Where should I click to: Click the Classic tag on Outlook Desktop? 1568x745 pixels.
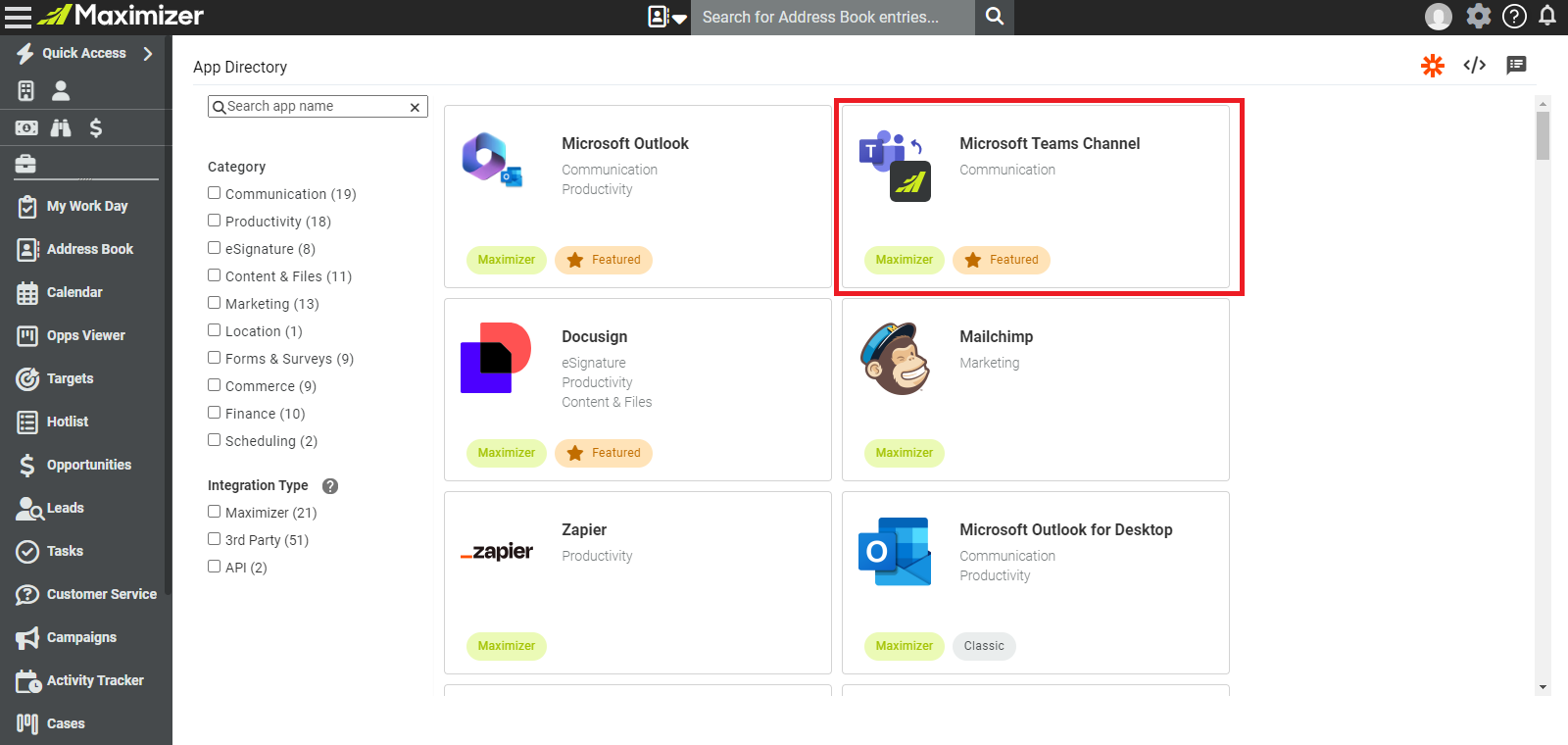click(x=984, y=646)
